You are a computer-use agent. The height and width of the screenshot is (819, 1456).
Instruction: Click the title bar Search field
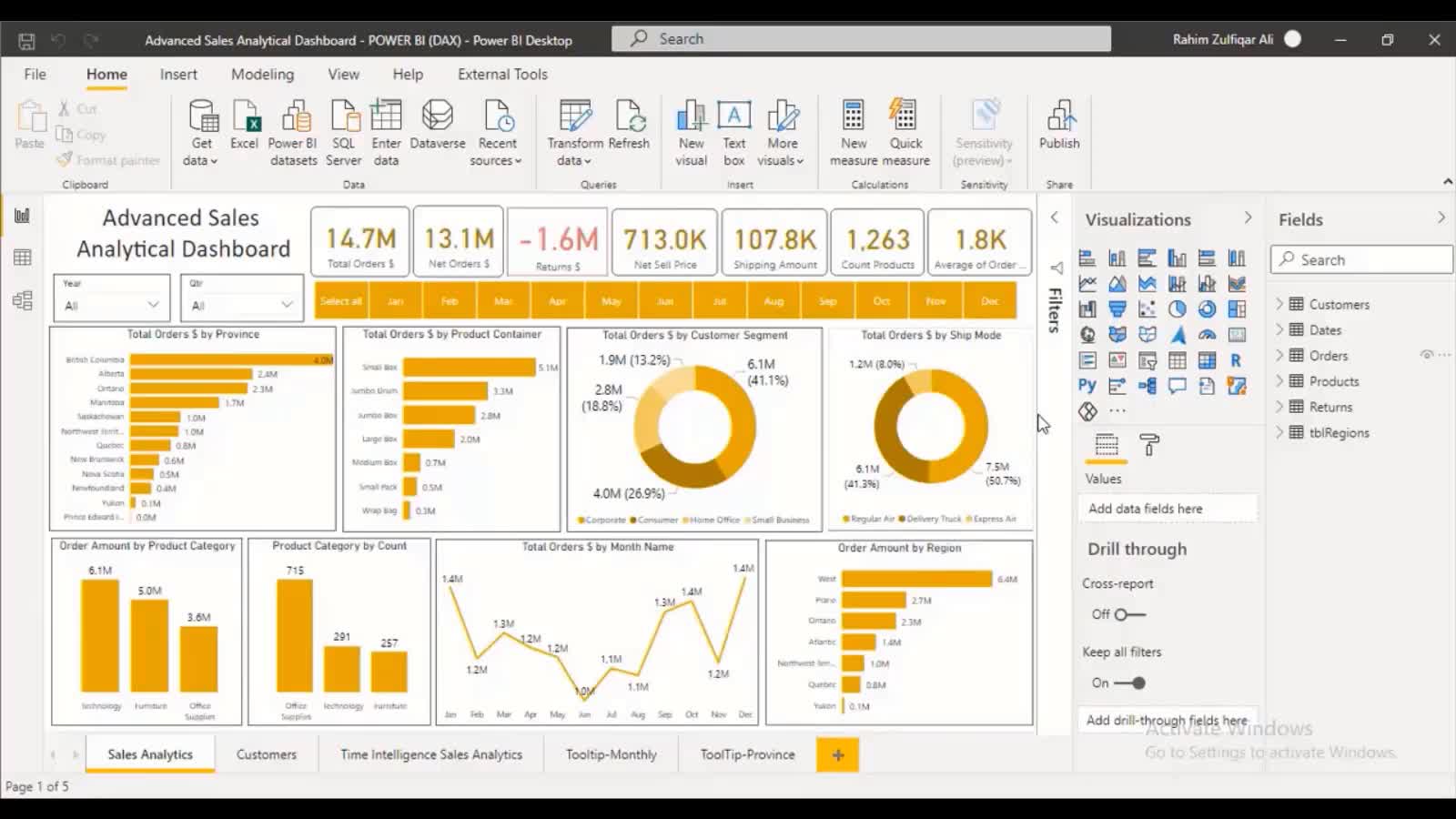click(861, 39)
